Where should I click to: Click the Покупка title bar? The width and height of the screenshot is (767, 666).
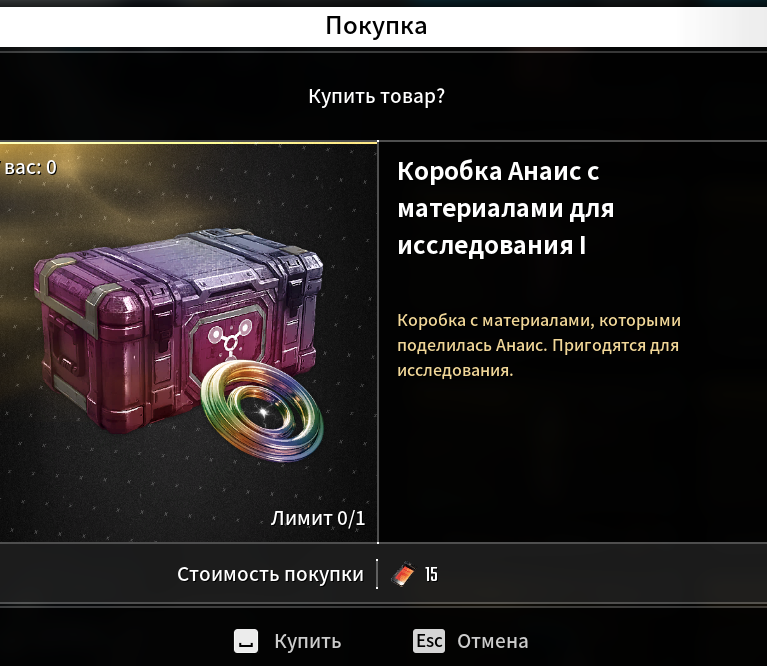[376, 26]
